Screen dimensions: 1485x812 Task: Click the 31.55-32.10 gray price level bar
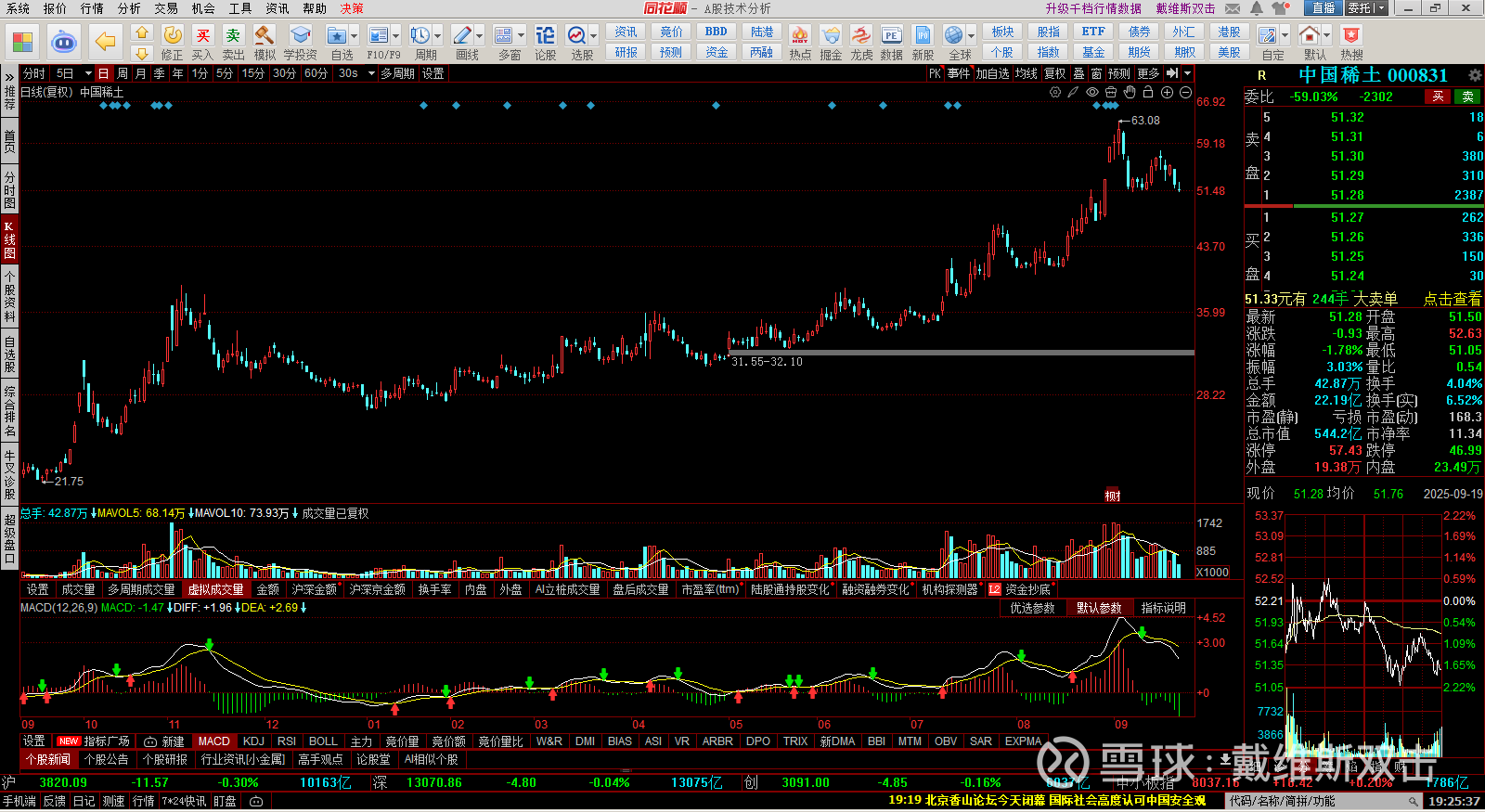(962, 353)
